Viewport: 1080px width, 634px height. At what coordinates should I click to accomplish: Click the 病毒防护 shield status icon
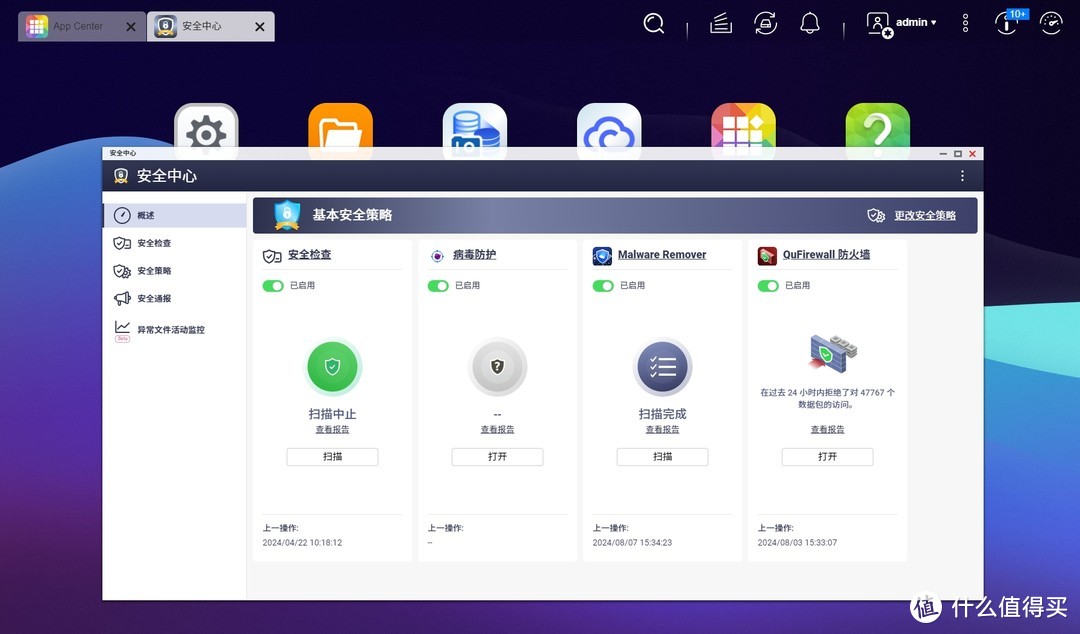[x=497, y=366]
